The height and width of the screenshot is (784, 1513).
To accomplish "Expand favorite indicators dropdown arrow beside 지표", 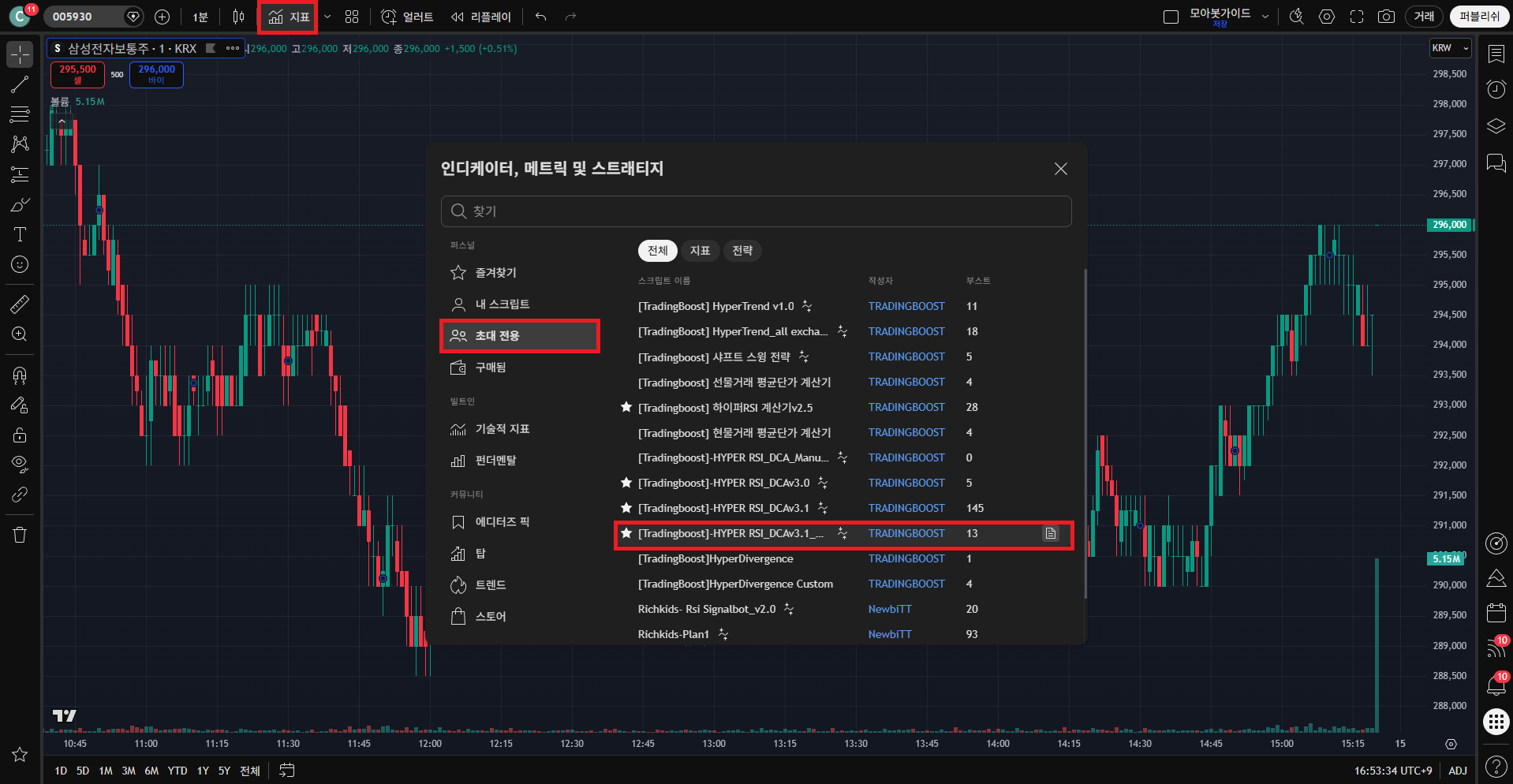I will tap(327, 17).
